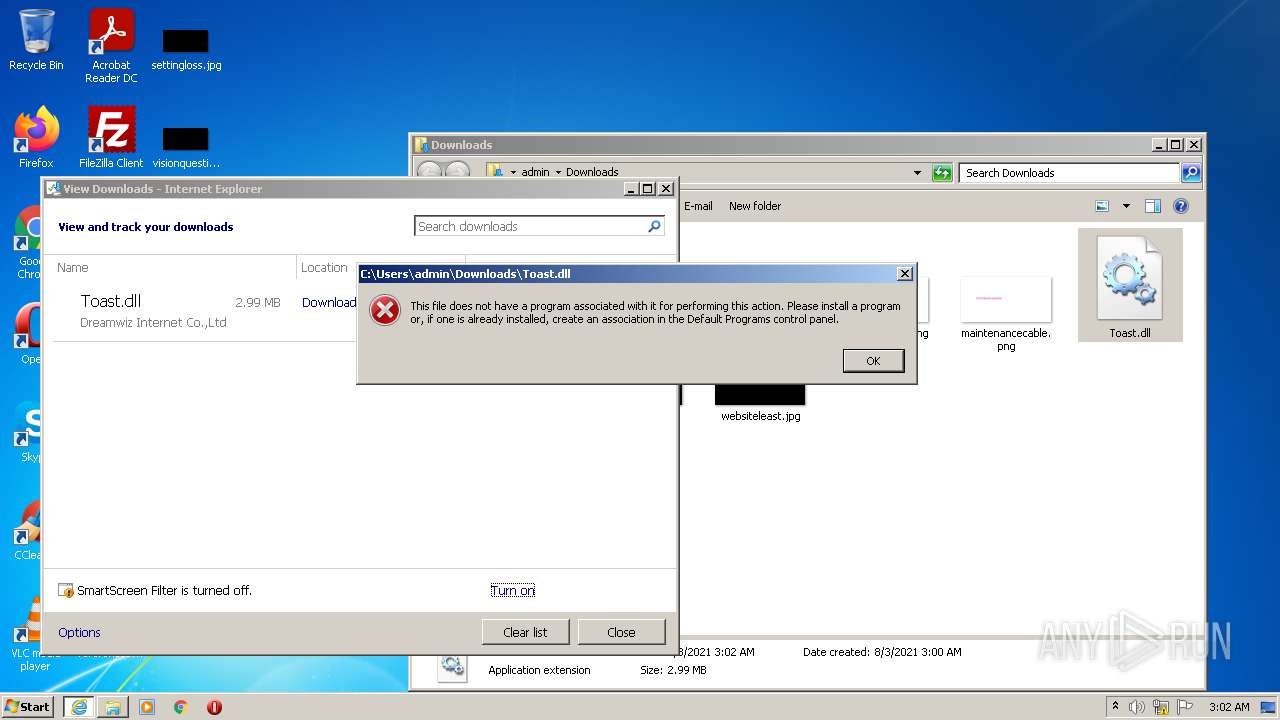Click the taskbar clock showing 3:02 AM
The height and width of the screenshot is (720, 1280).
point(1229,707)
